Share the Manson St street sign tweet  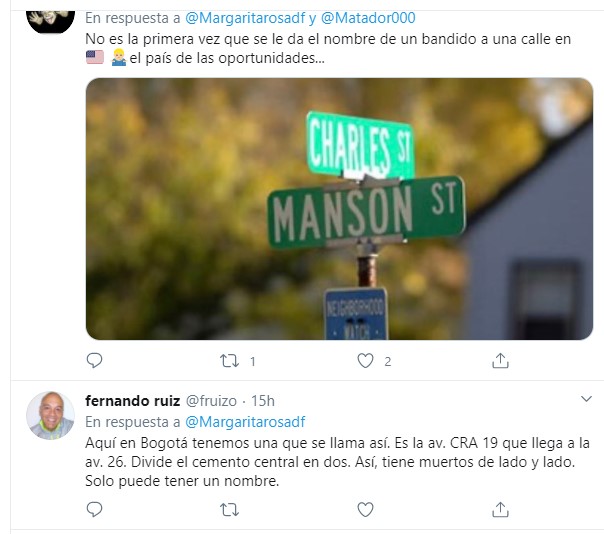coord(500,361)
